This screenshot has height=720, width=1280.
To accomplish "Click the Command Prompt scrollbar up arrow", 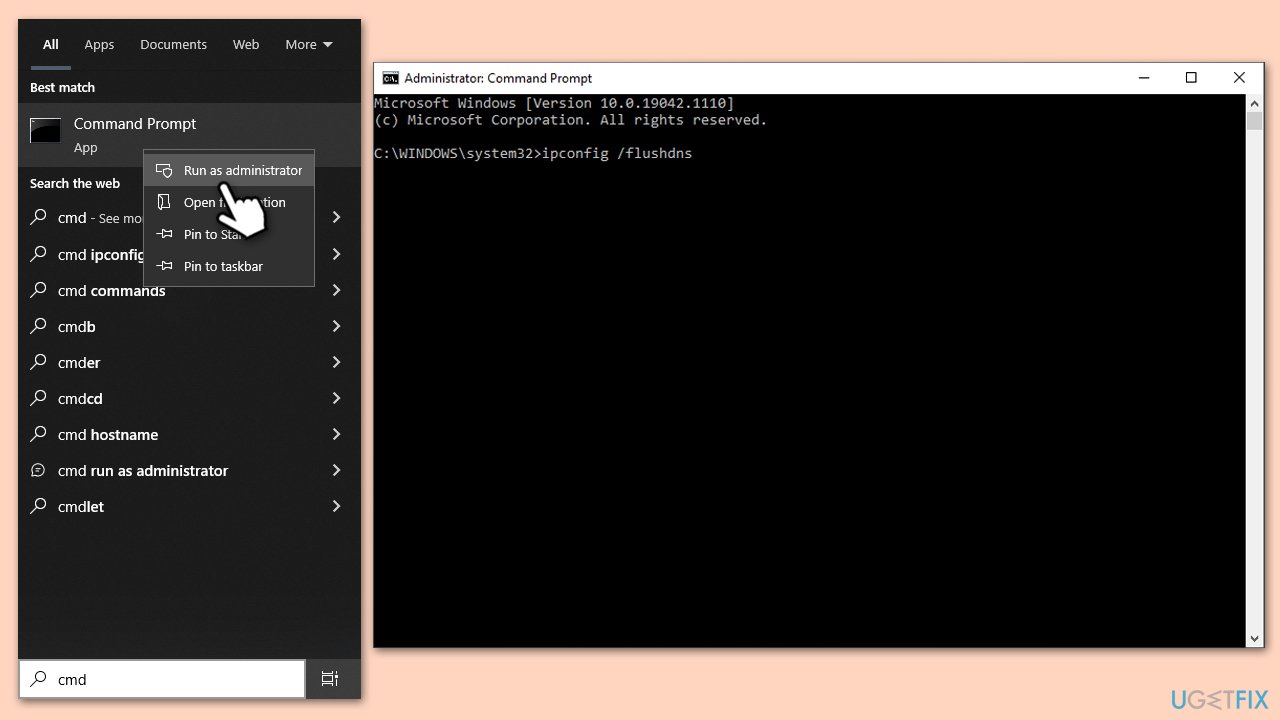I will [1254, 103].
